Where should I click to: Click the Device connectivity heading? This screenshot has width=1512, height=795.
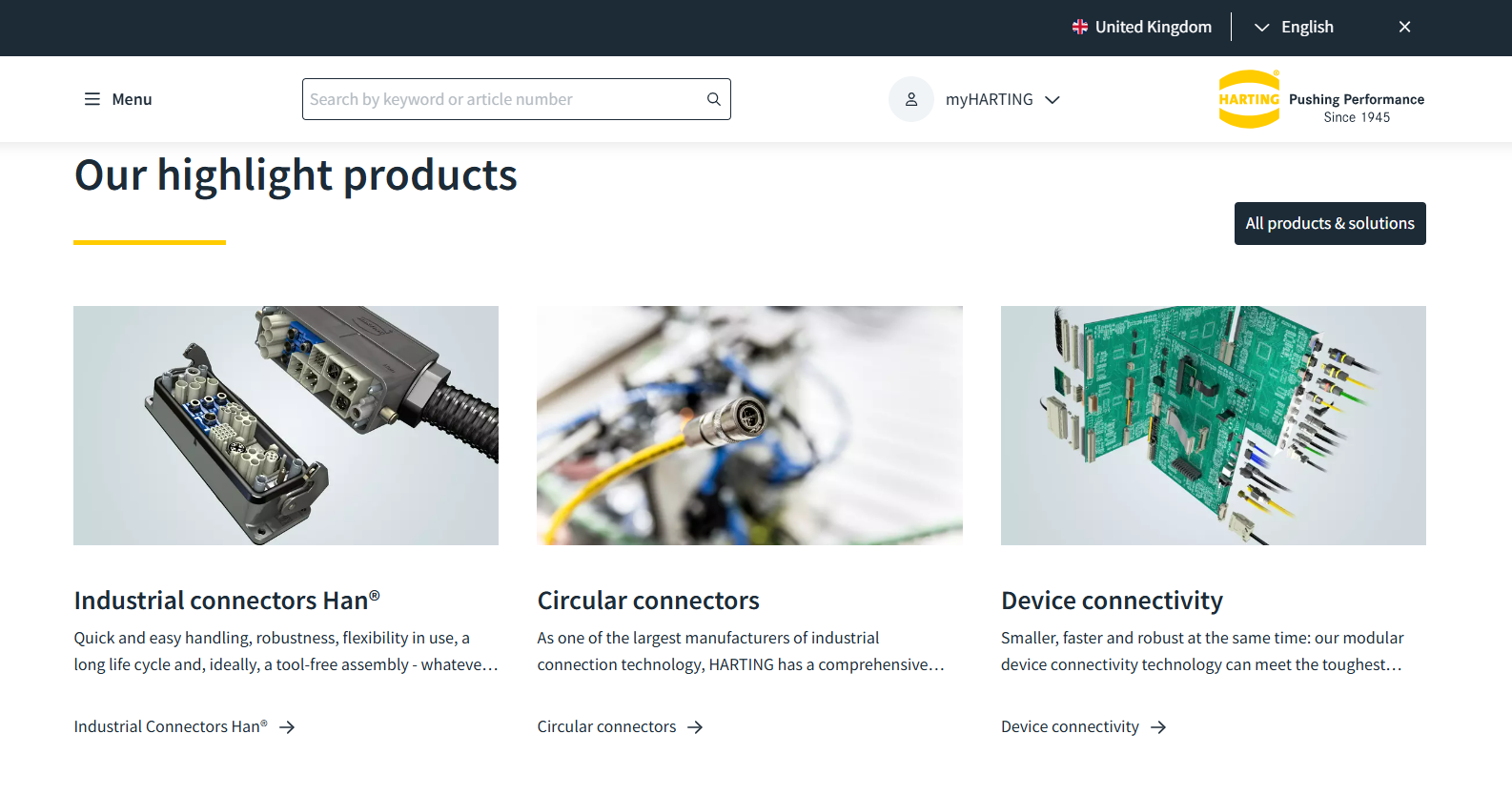tap(1112, 601)
